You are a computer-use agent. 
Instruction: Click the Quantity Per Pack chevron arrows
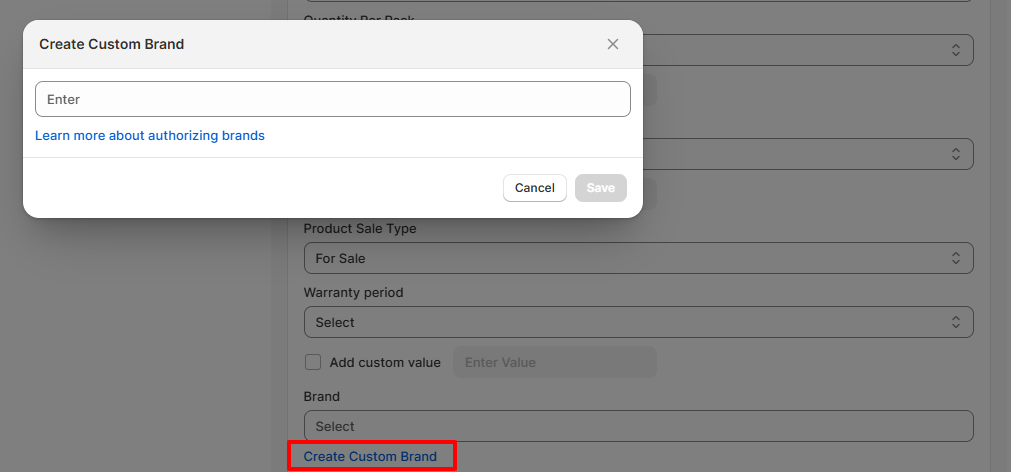(x=955, y=50)
